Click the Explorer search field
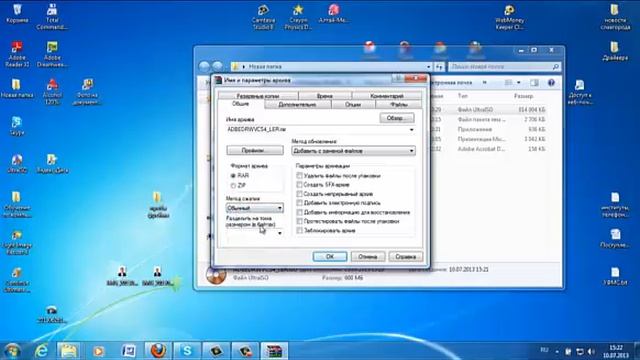The width and height of the screenshot is (640, 360). pos(504,67)
